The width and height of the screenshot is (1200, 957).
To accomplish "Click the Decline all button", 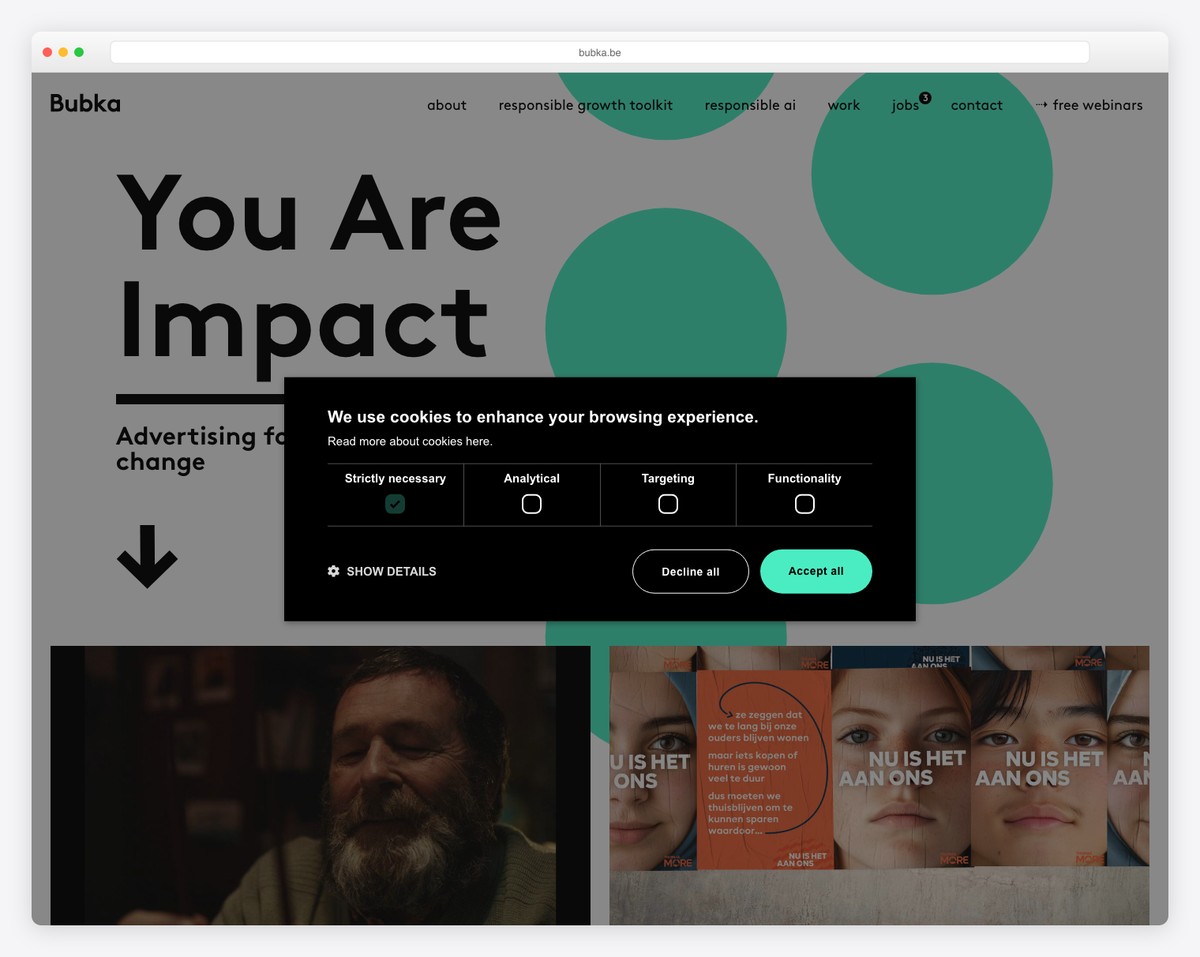I will [x=690, y=571].
